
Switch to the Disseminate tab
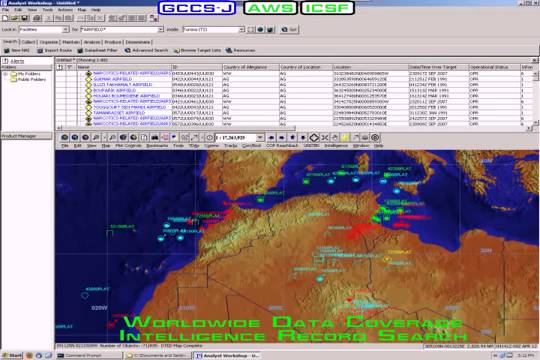138,42
